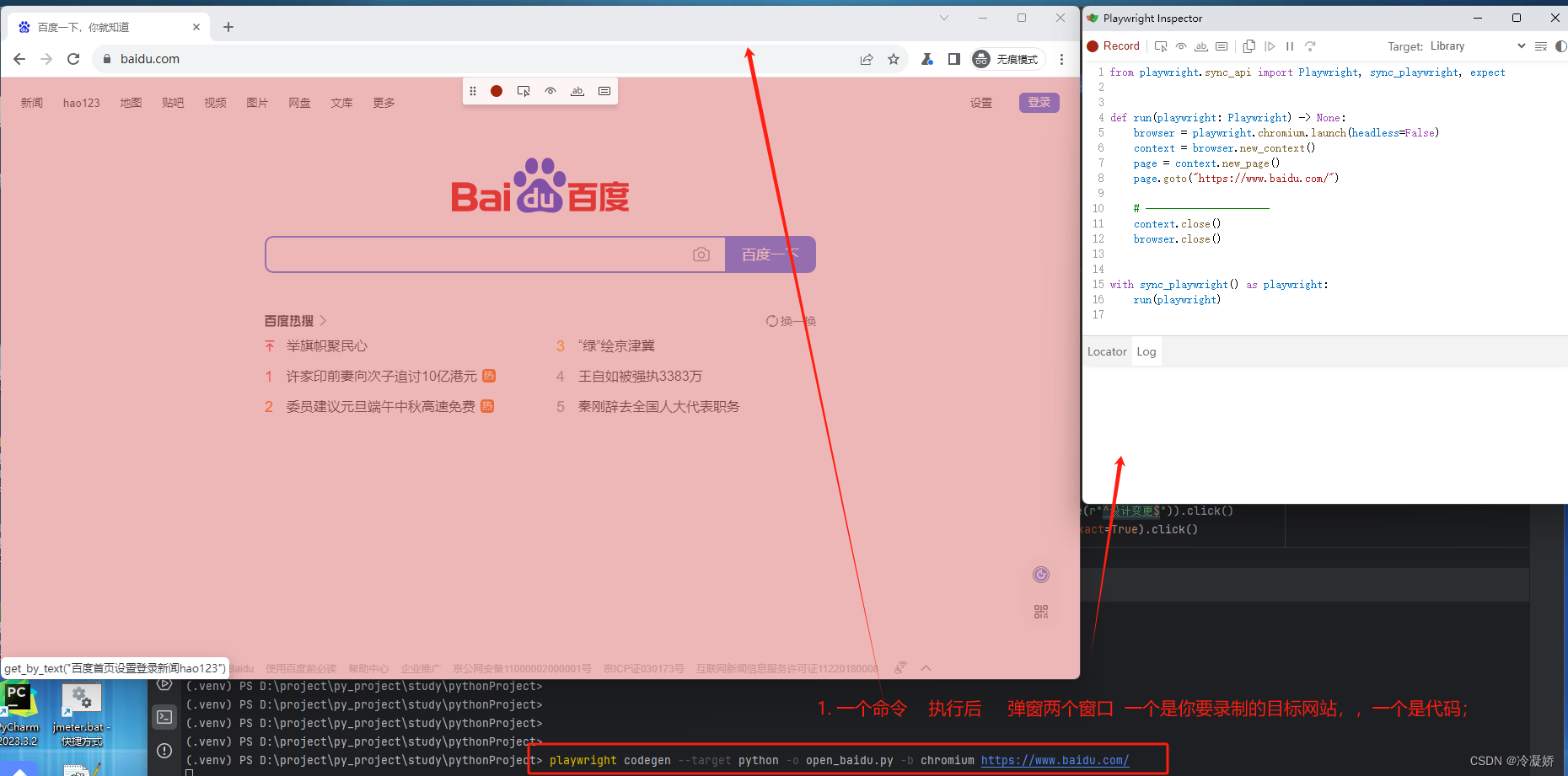The width and height of the screenshot is (1568, 776).
Task: Click the overlay drag handle grip icon
Action: (473, 91)
